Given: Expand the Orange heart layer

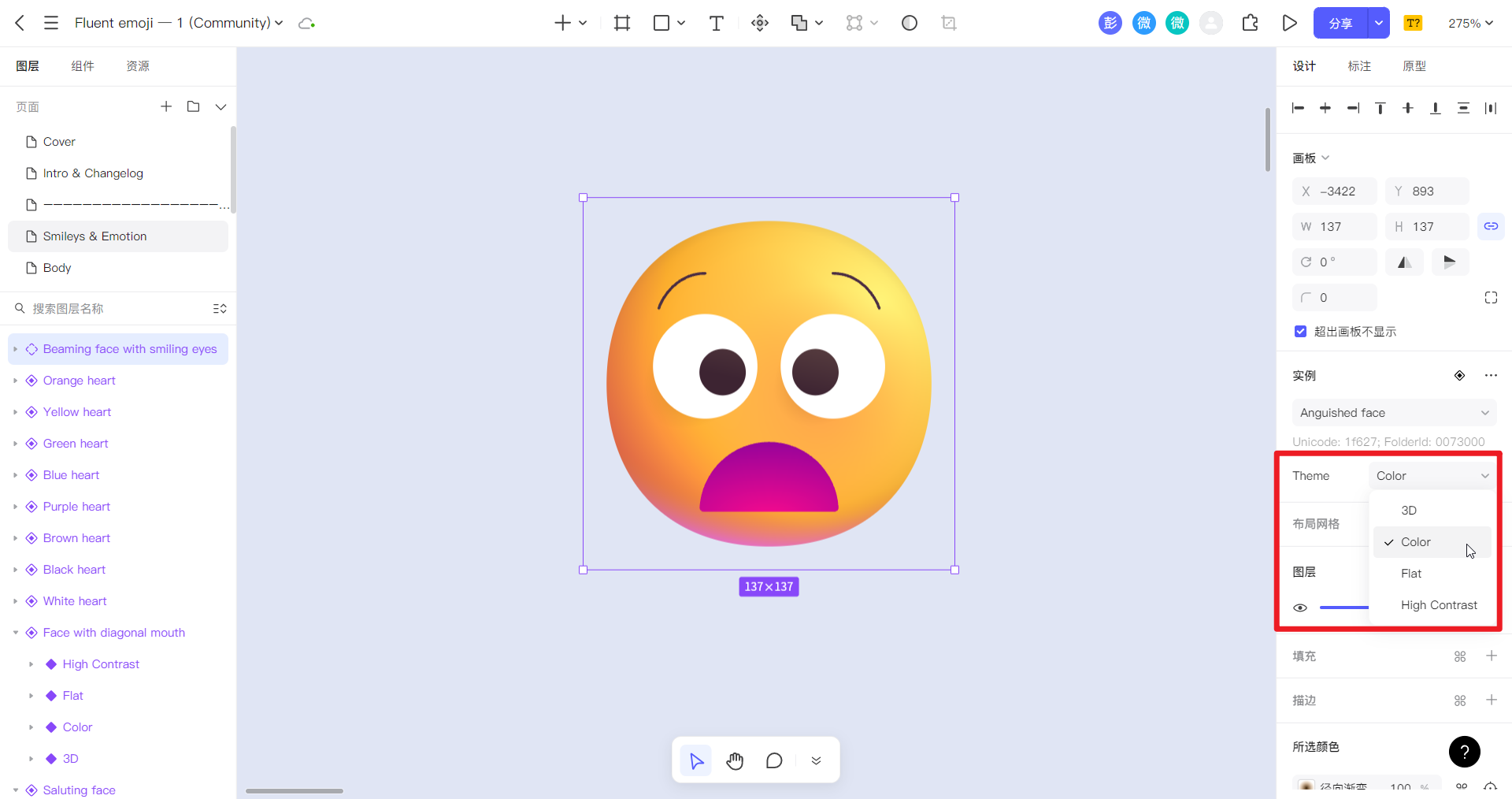Looking at the screenshot, I should pyautogui.click(x=15, y=381).
